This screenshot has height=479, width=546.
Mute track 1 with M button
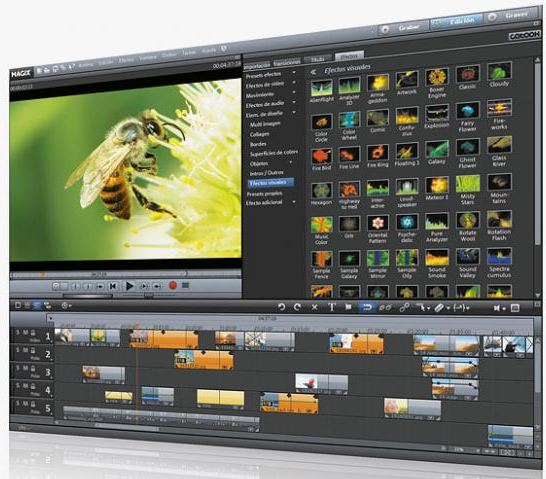(x=25, y=332)
